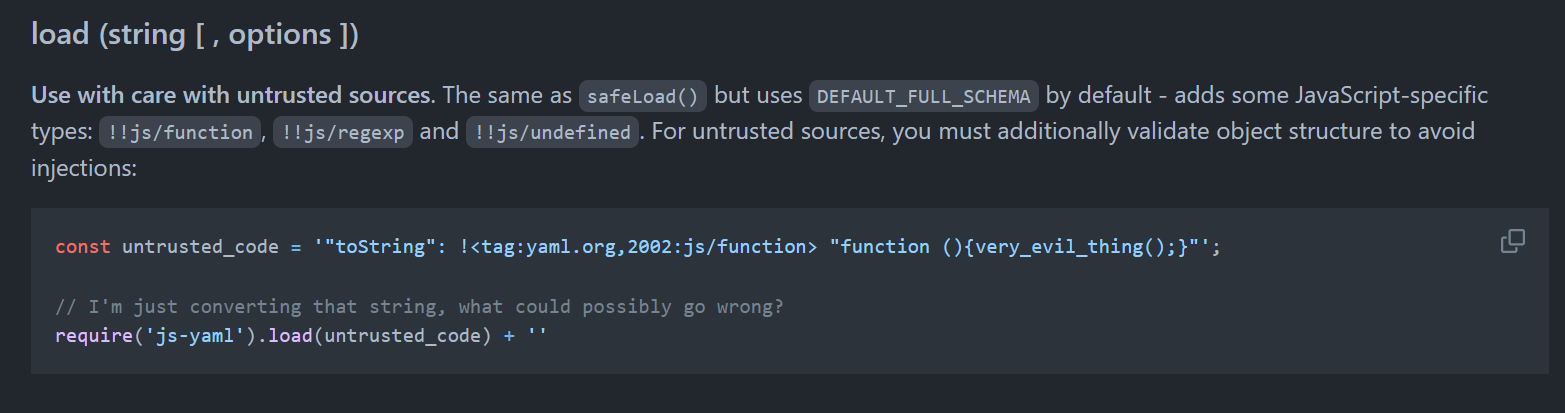Image resolution: width=1565 pixels, height=413 pixels.
Task: Select the !!js/undefined type tag
Action: [x=551, y=132]
